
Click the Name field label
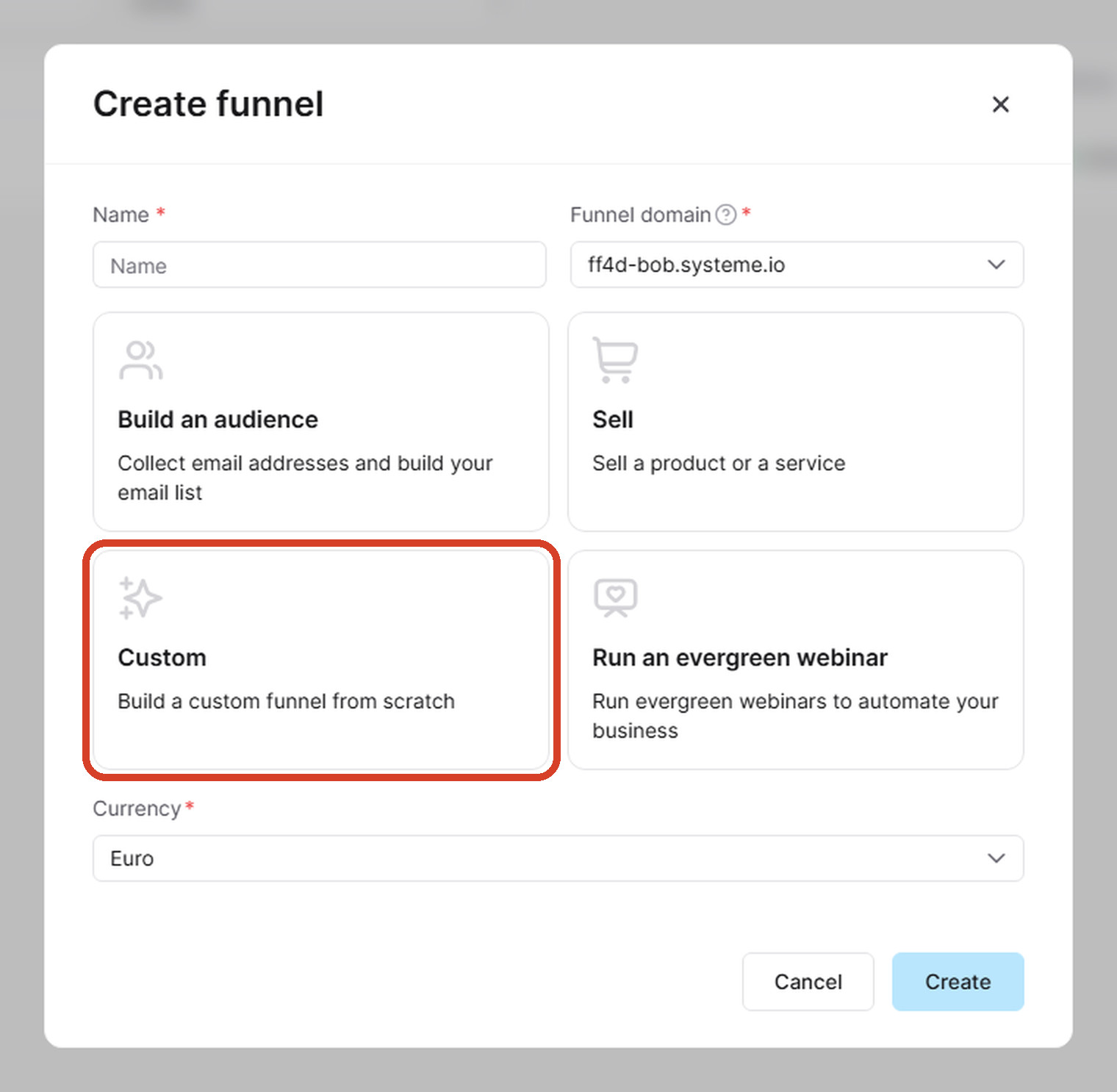pos(121,215)
